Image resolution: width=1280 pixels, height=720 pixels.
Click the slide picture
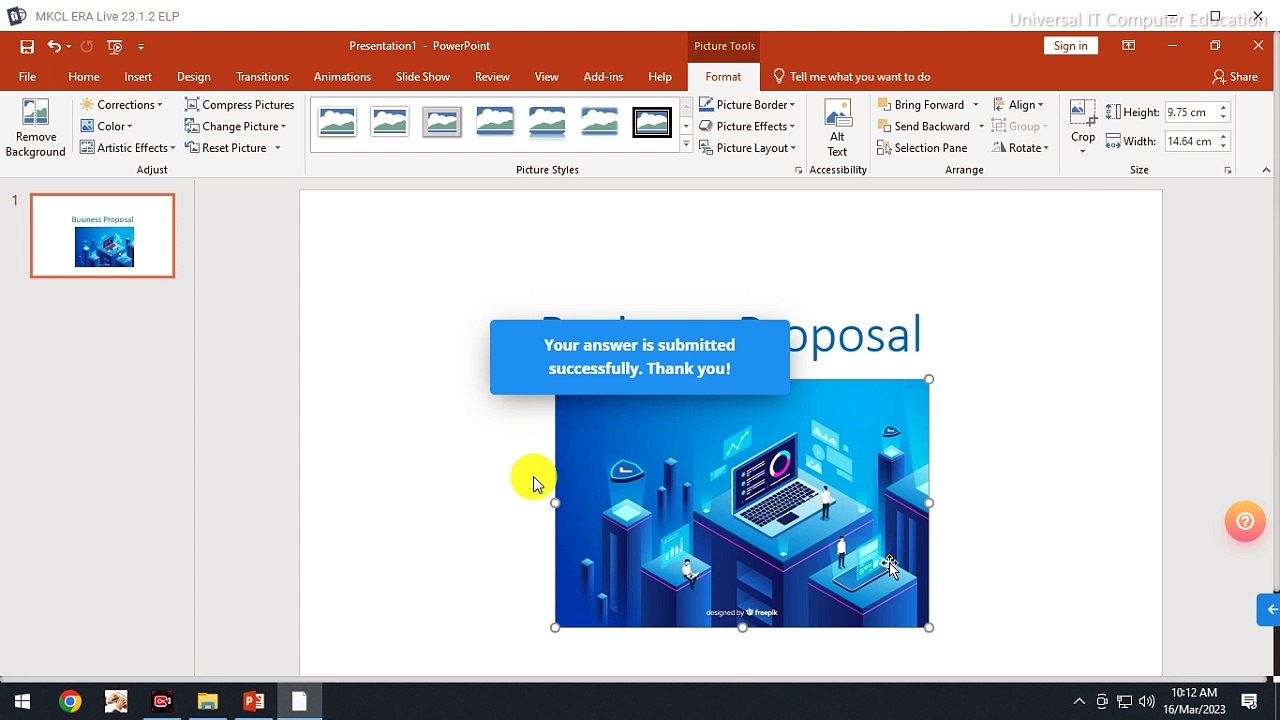point(742,503)
